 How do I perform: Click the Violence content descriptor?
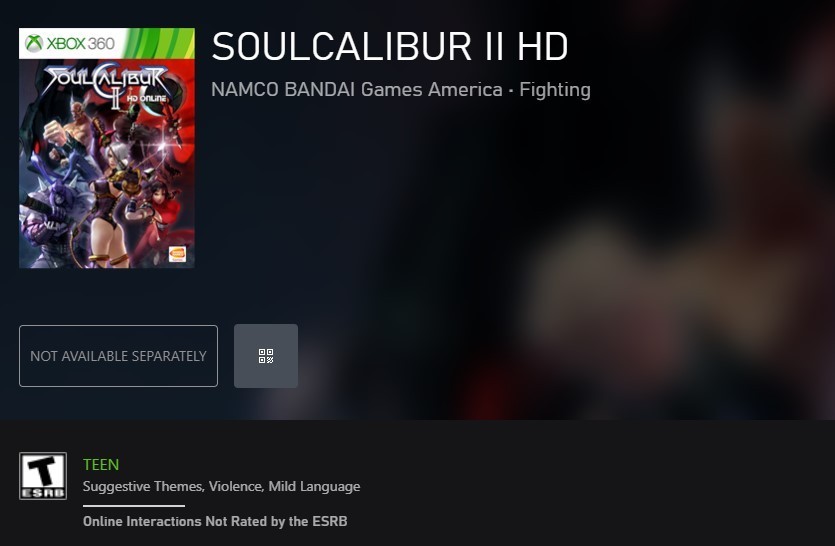tap(236, 486)
